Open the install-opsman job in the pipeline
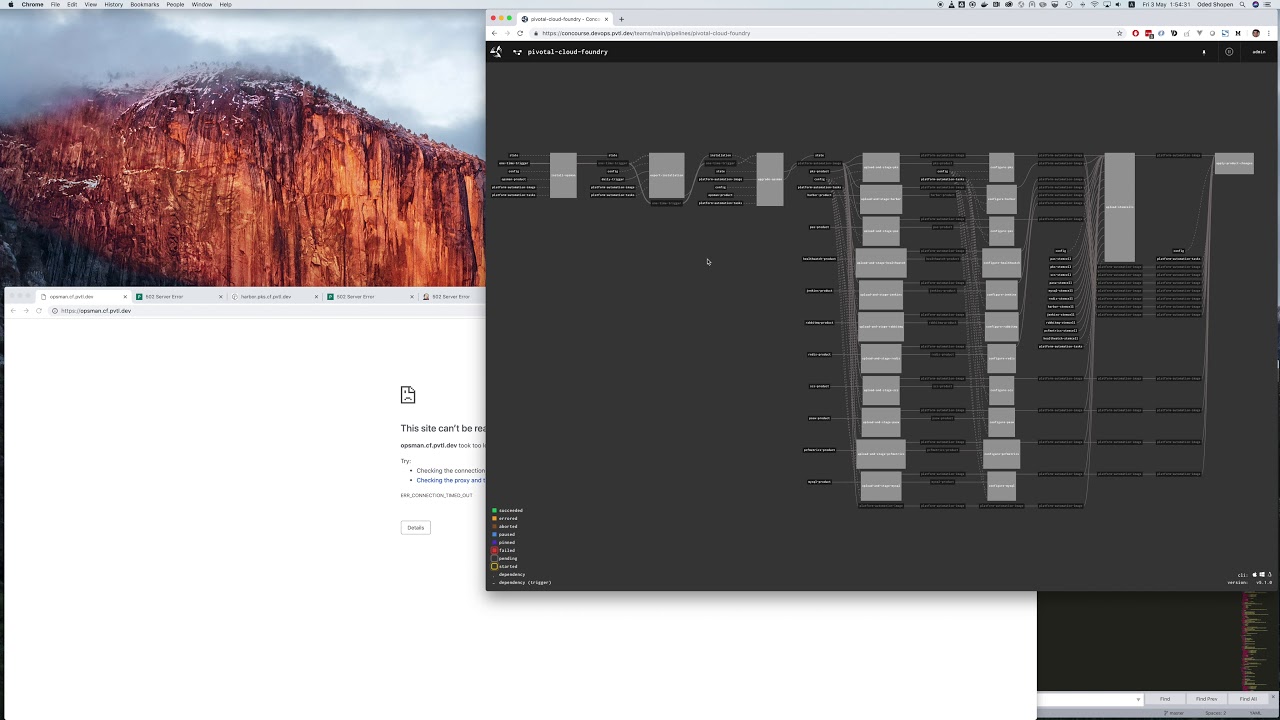Image resolution: width=1280 pixels, height=720 pixels. (563, 176)
